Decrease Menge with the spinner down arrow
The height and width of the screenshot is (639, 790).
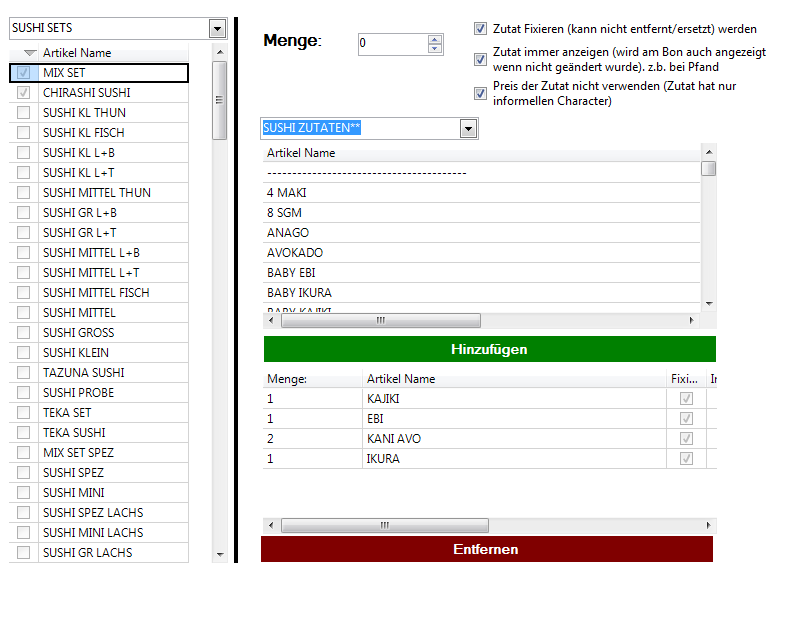click(x=434, y=49)
